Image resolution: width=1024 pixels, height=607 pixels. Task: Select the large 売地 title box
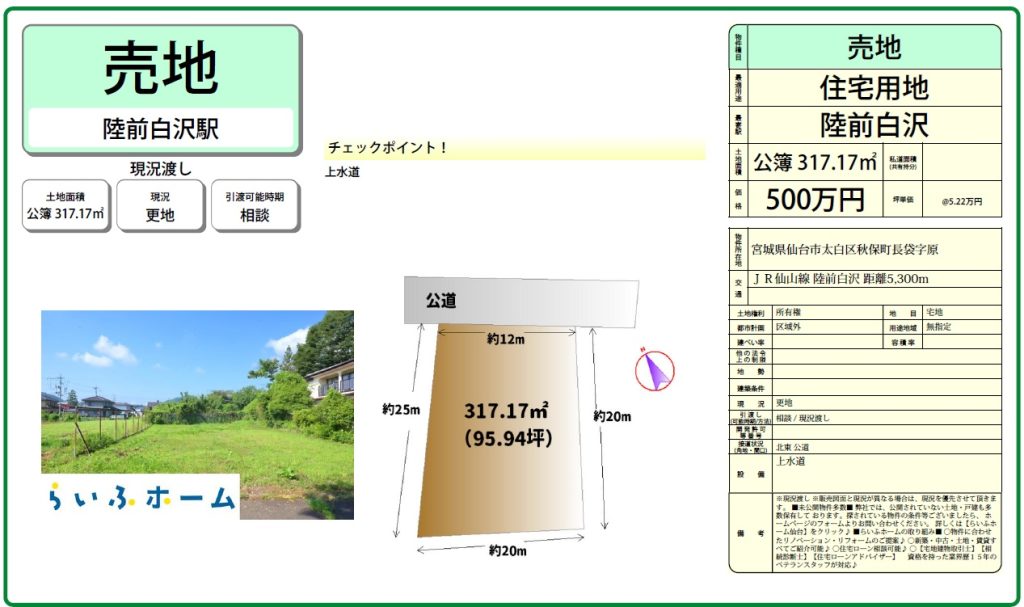[161, 68]
